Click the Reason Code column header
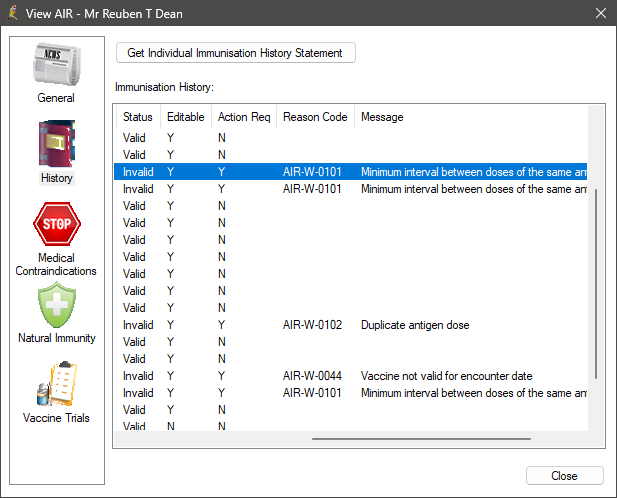617x498 pixels. click(x=315, y=117)
